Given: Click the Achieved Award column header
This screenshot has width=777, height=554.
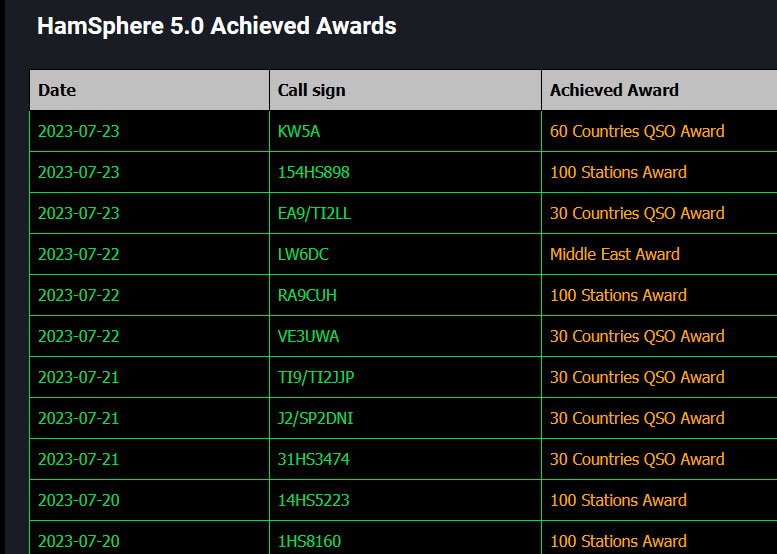Looking at the screenshot, I should coord(614,90).
